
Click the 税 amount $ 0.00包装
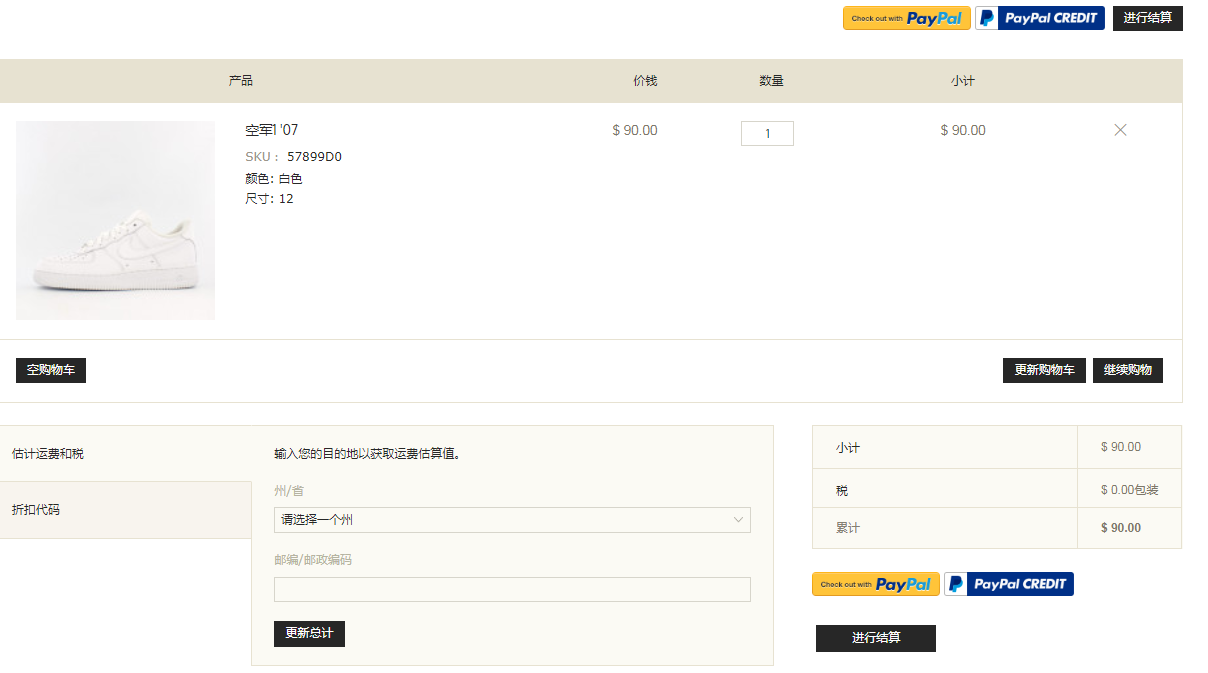coord(1130,490)
